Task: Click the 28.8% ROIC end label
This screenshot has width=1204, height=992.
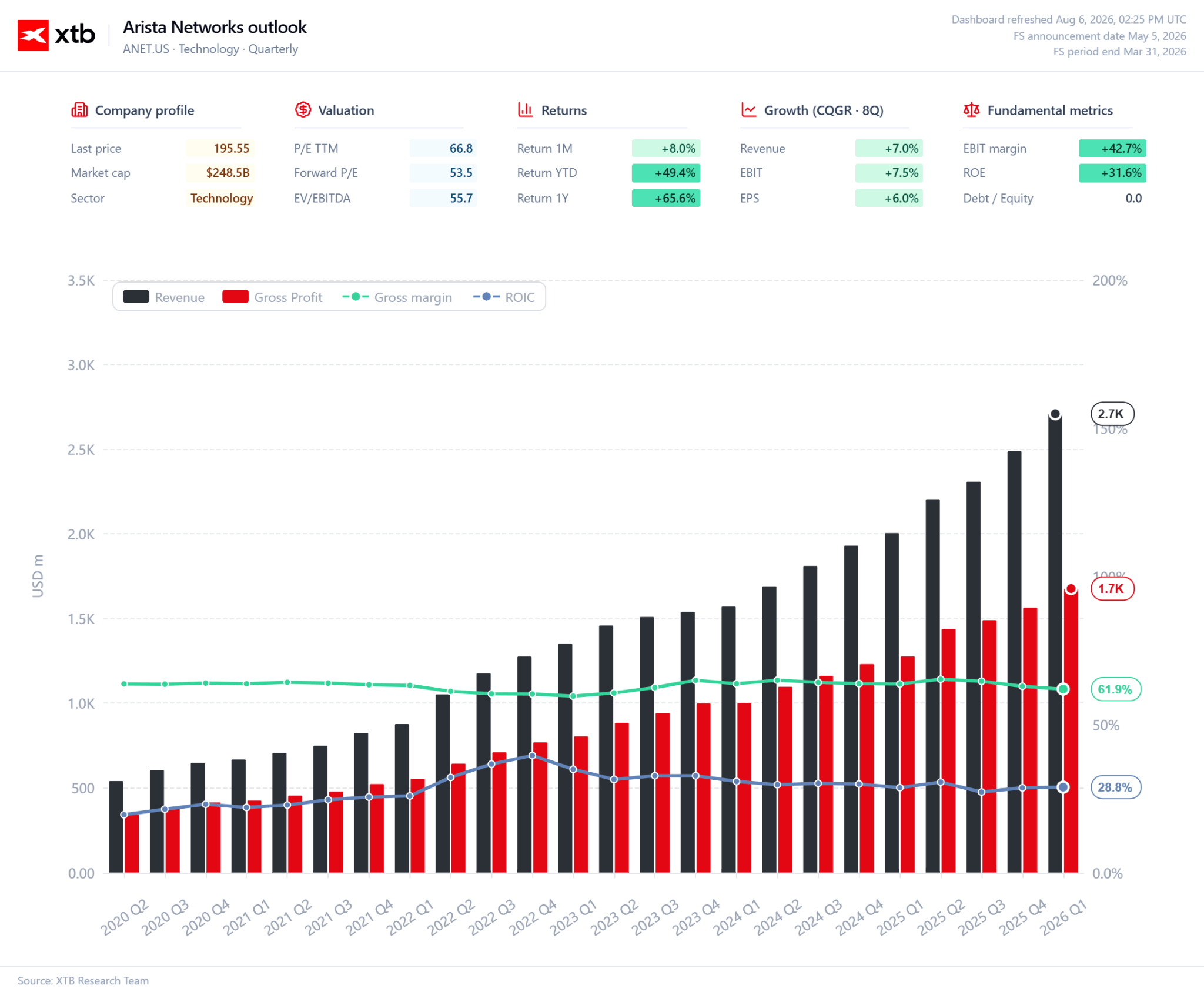Action: (1116, 787)
